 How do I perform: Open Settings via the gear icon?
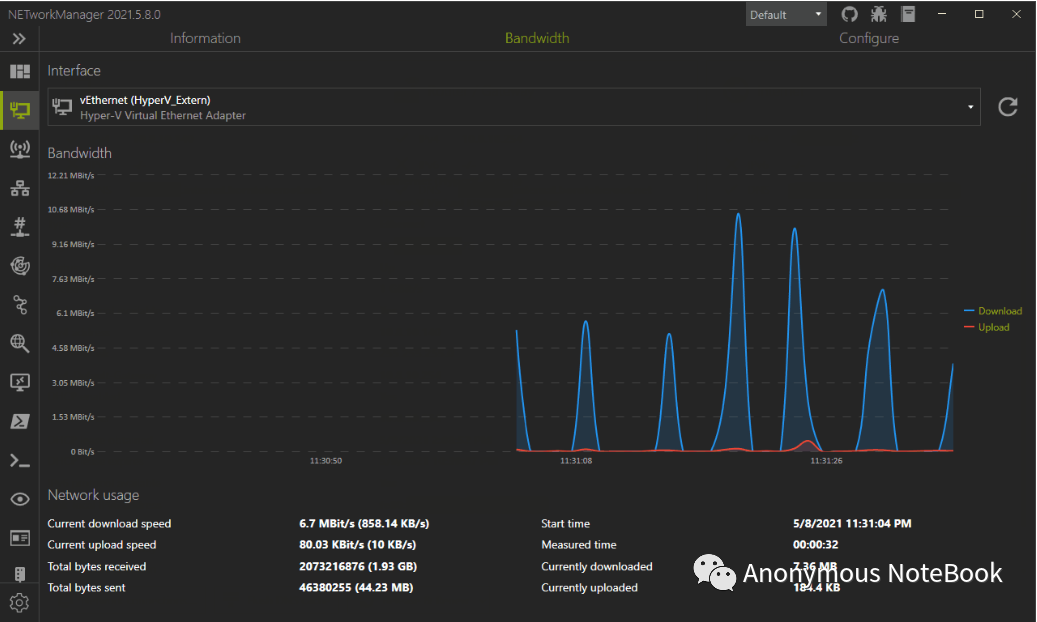click(20, 603)
